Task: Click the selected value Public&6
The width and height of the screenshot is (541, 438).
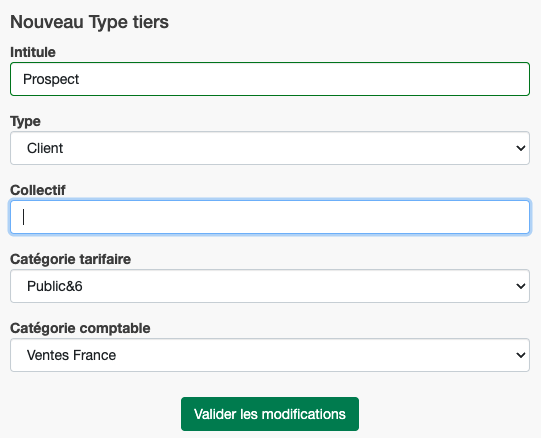Action: pyautogui.click(x=55, y=286)
